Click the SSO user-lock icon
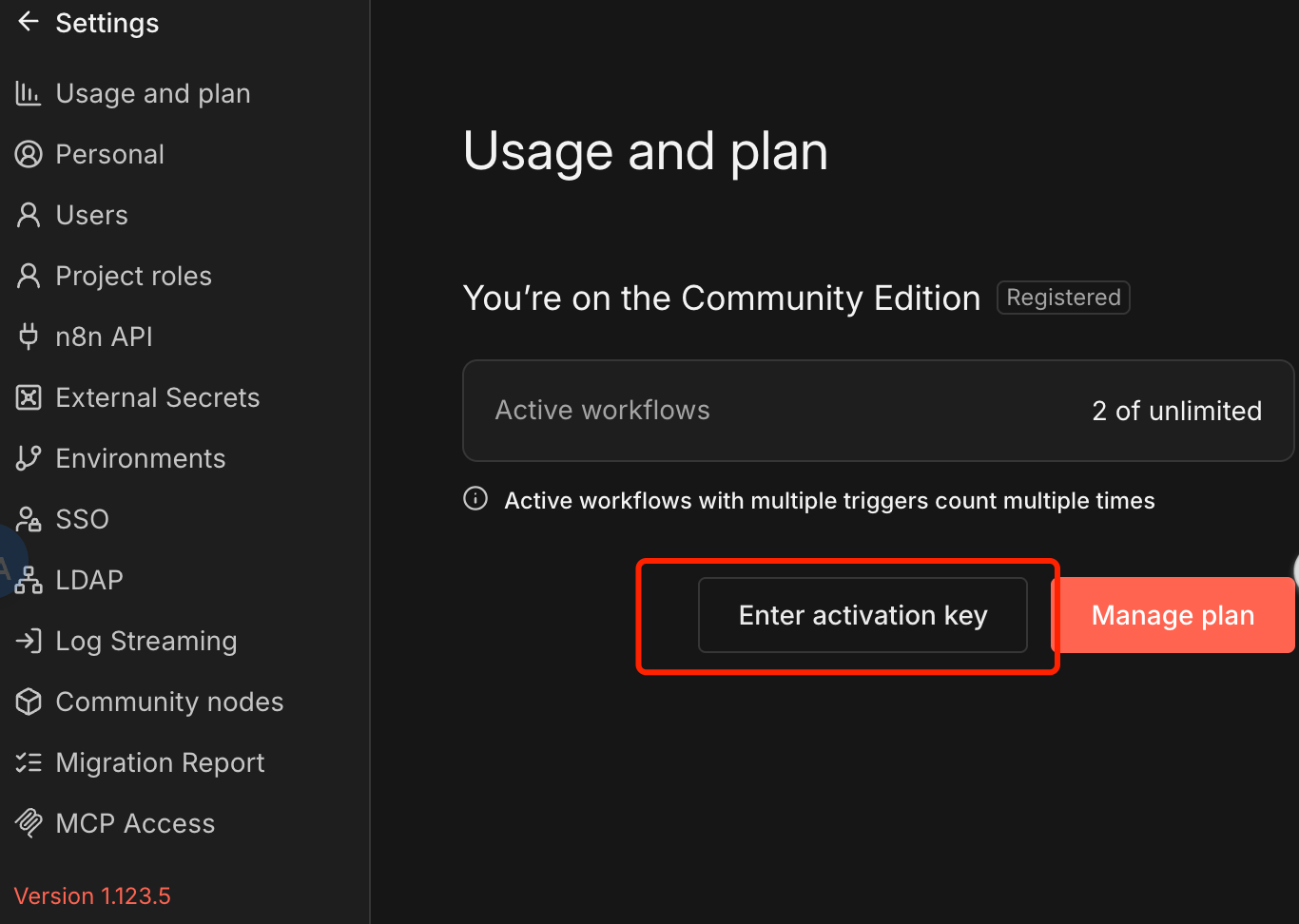The image size is (1299, 924). (x=29, y=519)
